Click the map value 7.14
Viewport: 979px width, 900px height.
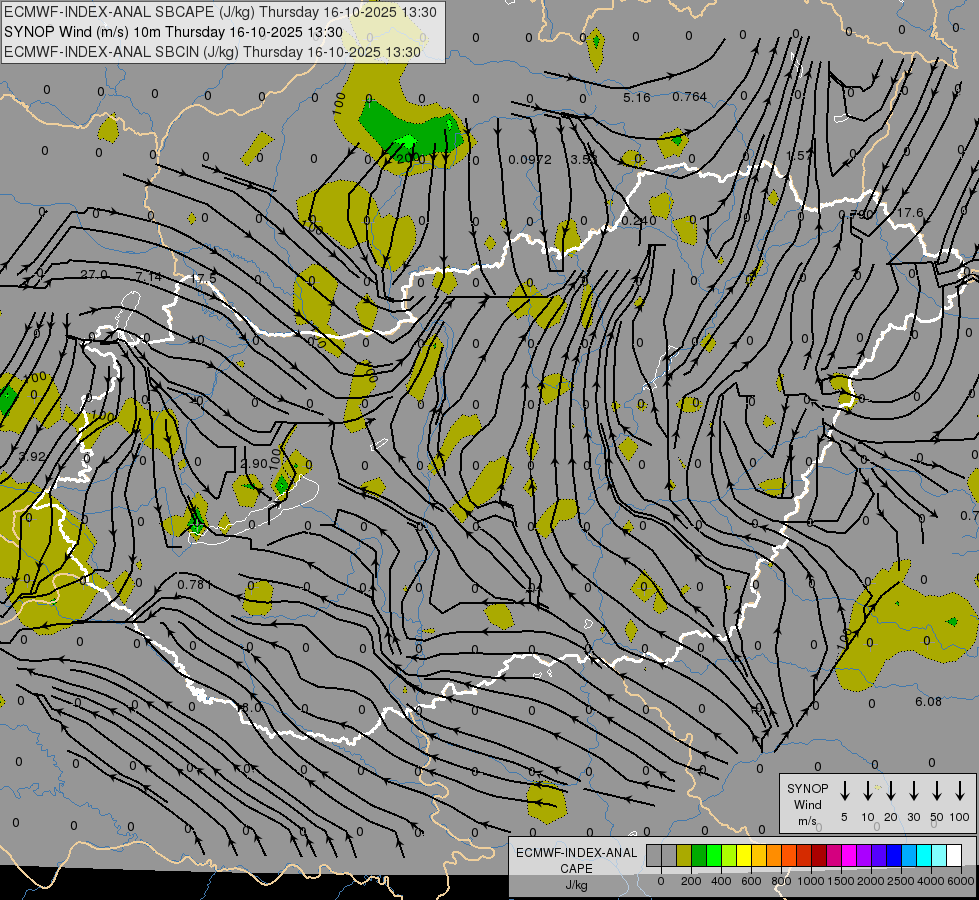tap(148, 275)
